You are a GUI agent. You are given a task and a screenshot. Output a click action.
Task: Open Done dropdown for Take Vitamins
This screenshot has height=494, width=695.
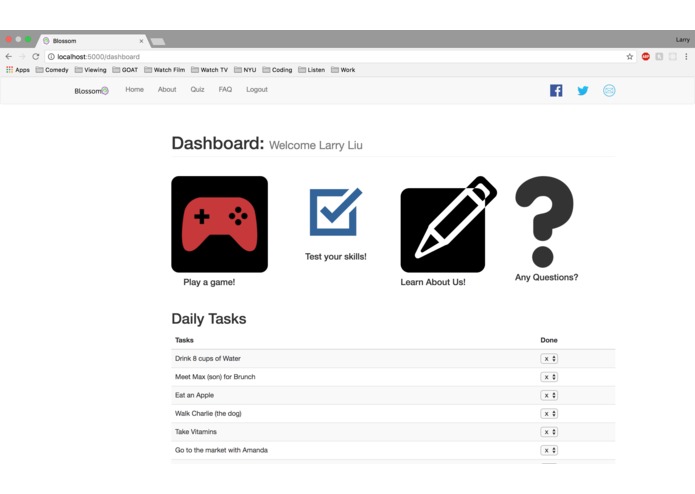pyautogui.click(x=549, y=432)
